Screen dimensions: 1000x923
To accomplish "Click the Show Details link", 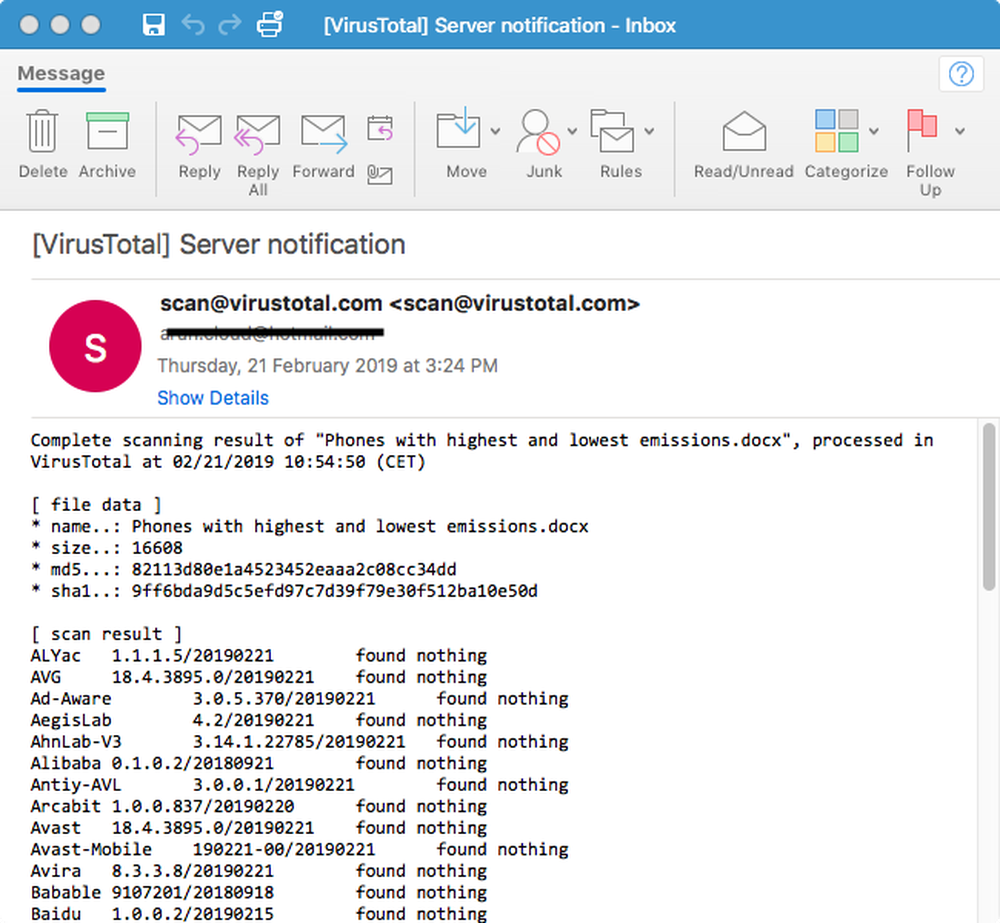I will coord(213,398).
